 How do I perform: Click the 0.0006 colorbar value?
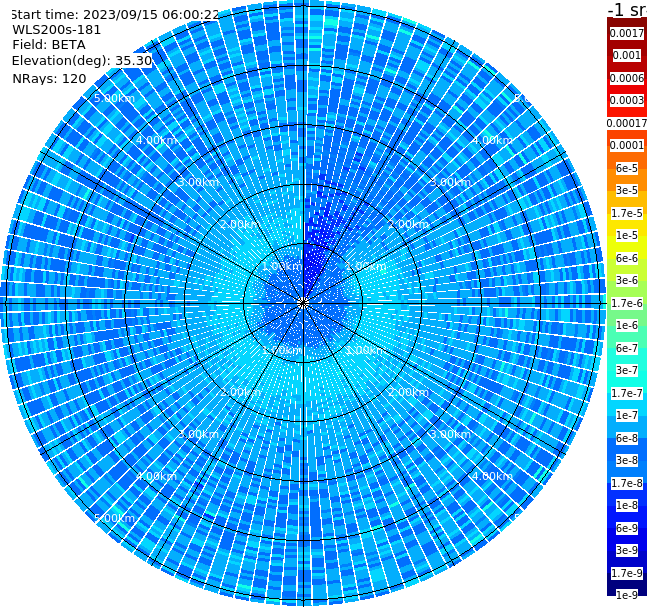click(x=627, y=78)
